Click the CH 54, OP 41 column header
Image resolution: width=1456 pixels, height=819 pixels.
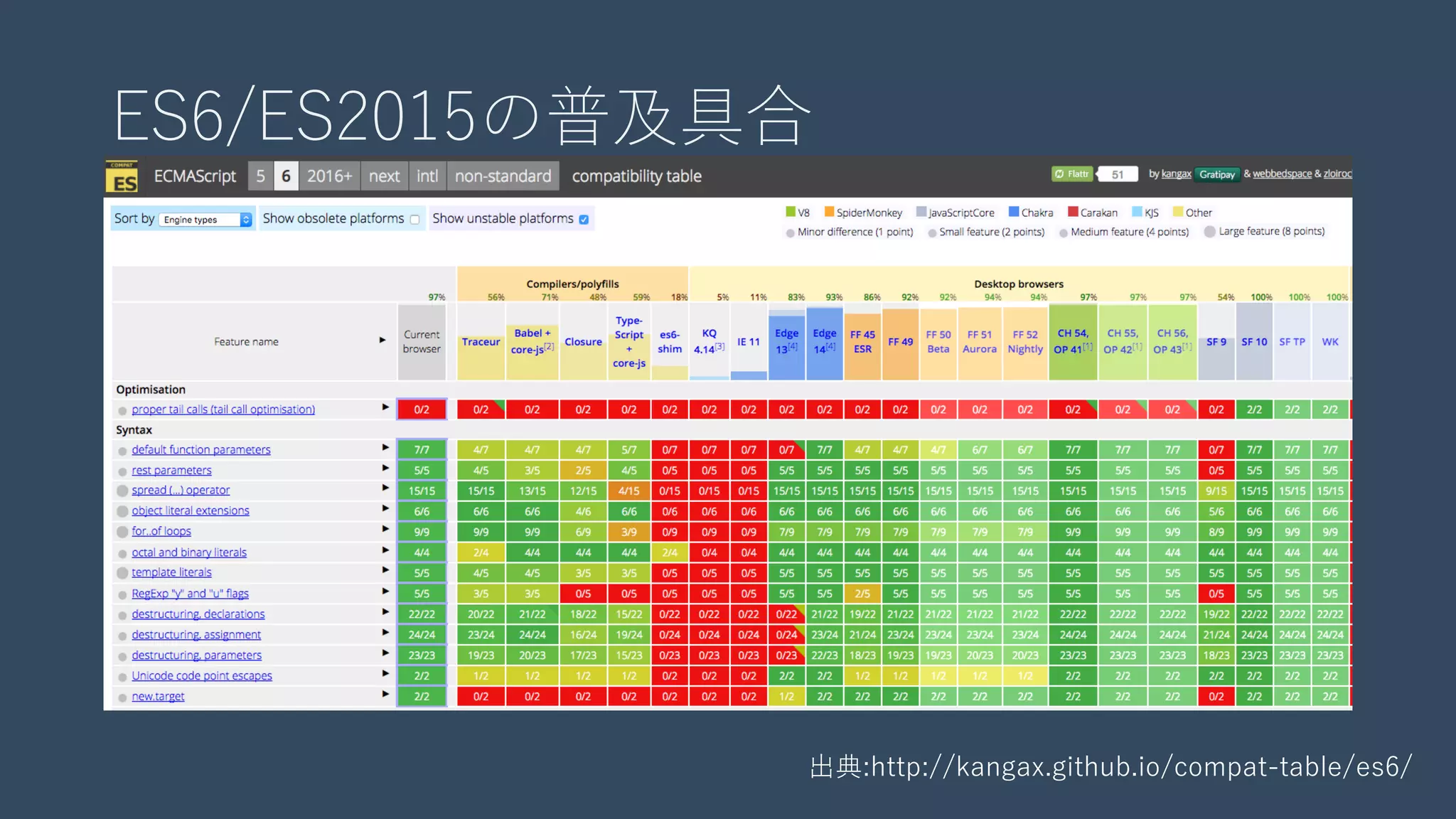click(1073, 342)
